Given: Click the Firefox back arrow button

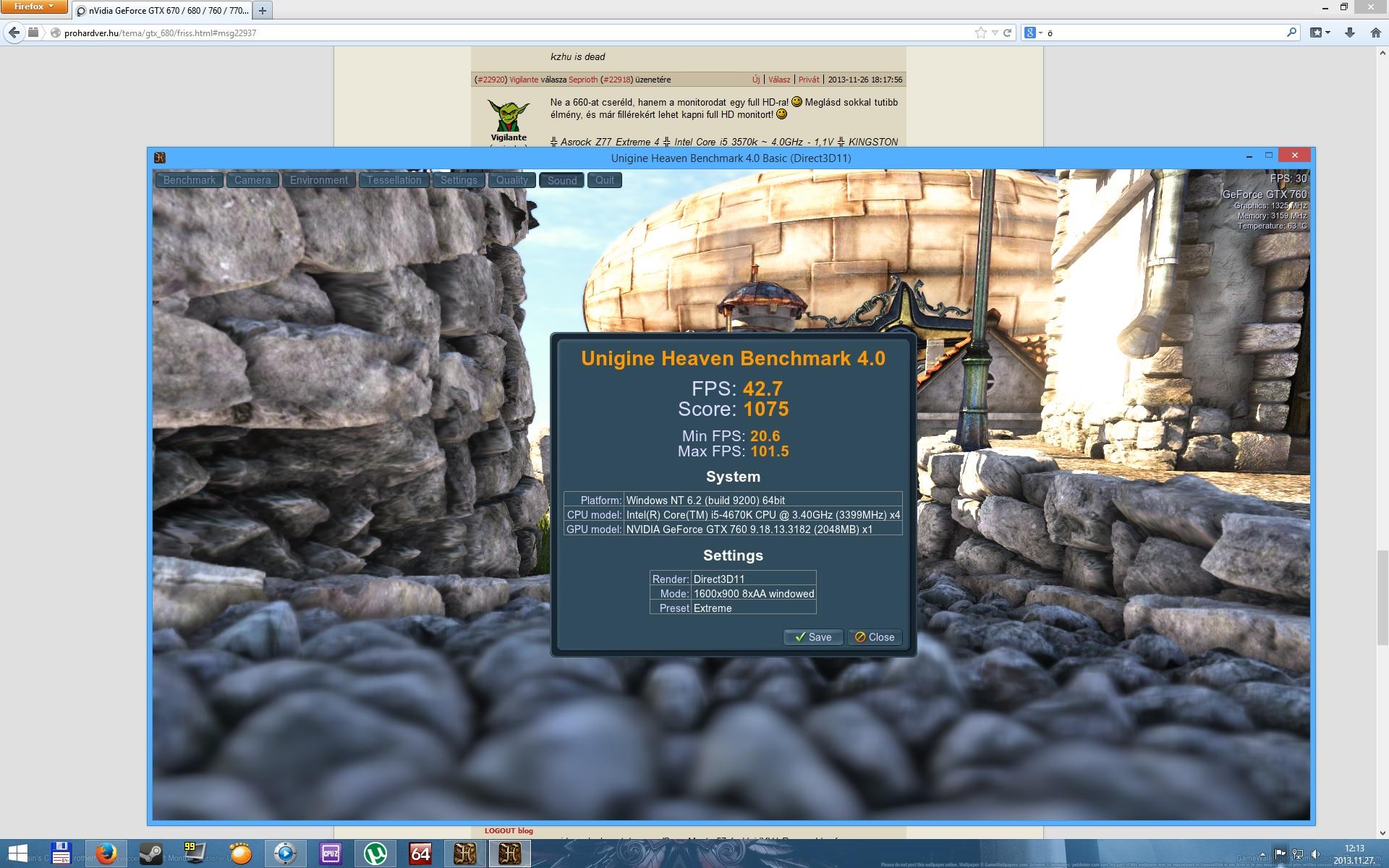Looking at the screenshot, I should (x=14, y=33).
